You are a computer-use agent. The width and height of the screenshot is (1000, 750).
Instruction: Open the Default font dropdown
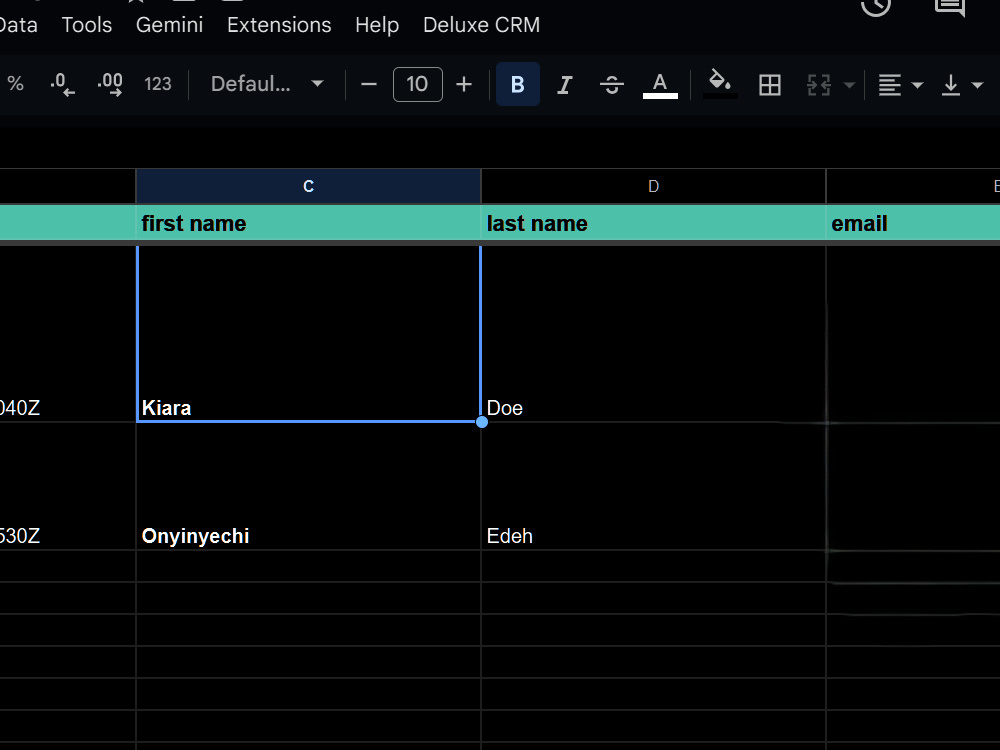point(267,84)
